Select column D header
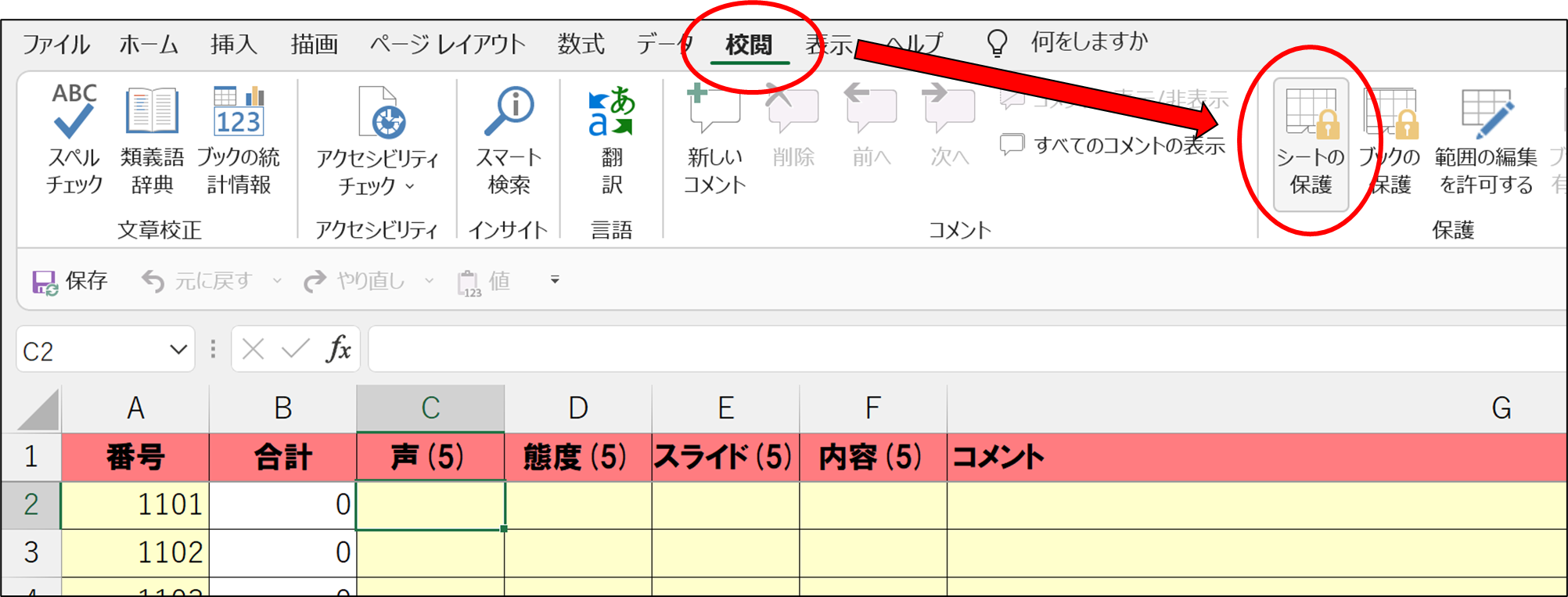This screenshot has height=597, width=1568. pyautogui.click(x=577, y=408)
